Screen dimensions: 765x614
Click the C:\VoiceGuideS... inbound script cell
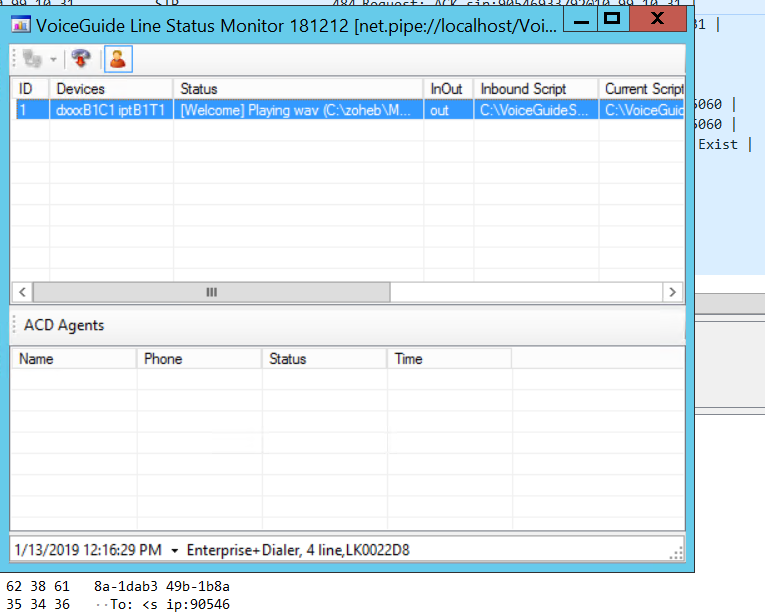pyautogui.click(x=536, y=110)
